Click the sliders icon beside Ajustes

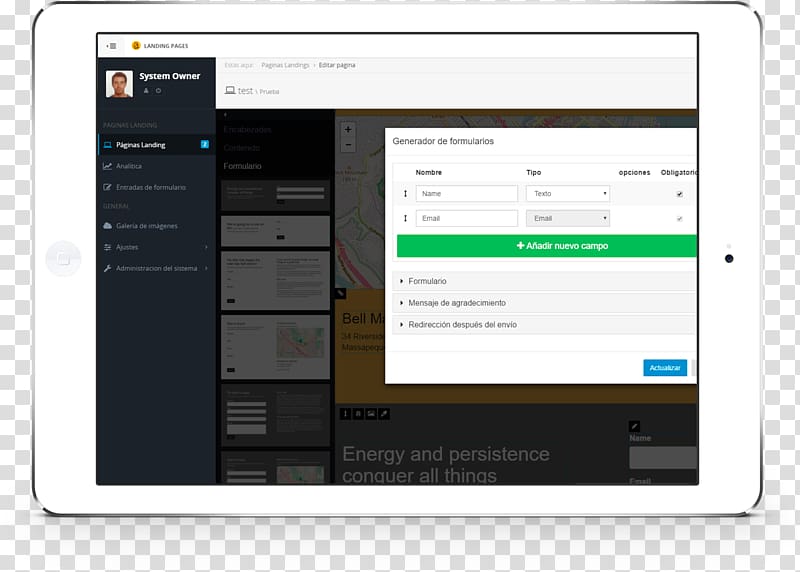coord(108,247)
